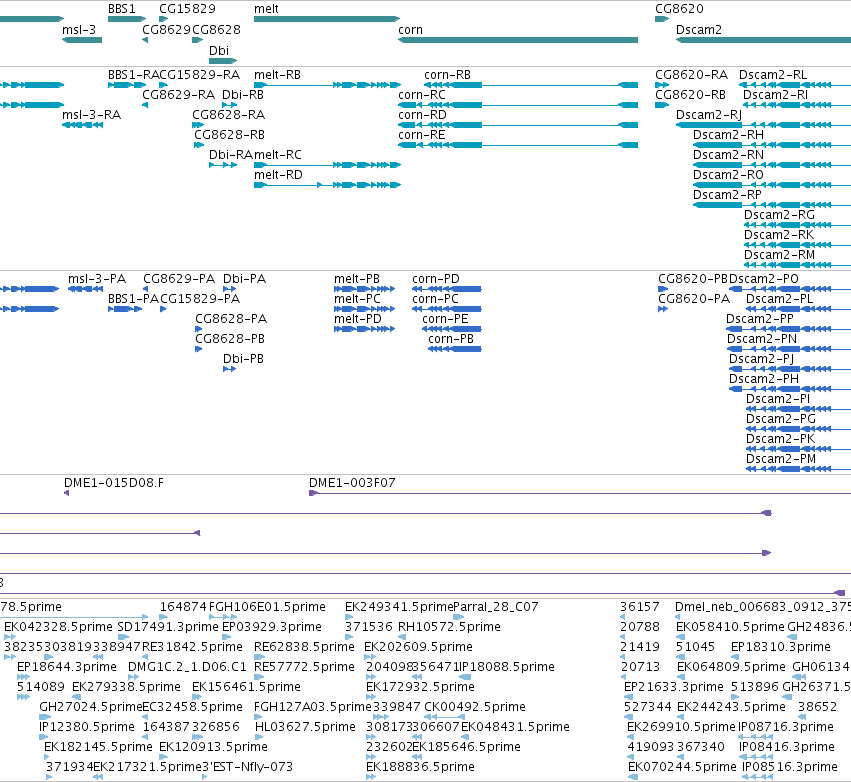The height and width of the screenshot is (782, 851).
Task: Select the CG8629-RA transcript label
Action: point(179,95)
